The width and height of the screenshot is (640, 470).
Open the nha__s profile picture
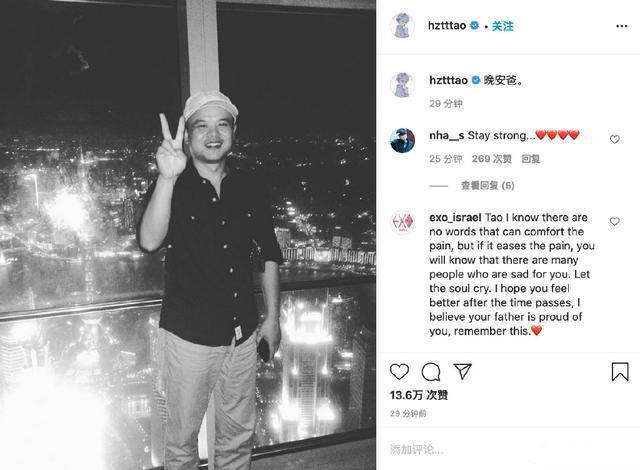tap(402, 140)
